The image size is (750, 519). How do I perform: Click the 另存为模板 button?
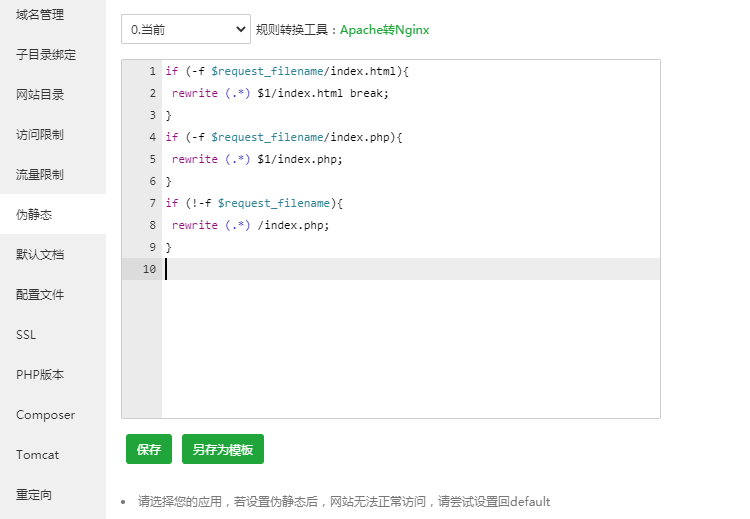pos(222,450)
